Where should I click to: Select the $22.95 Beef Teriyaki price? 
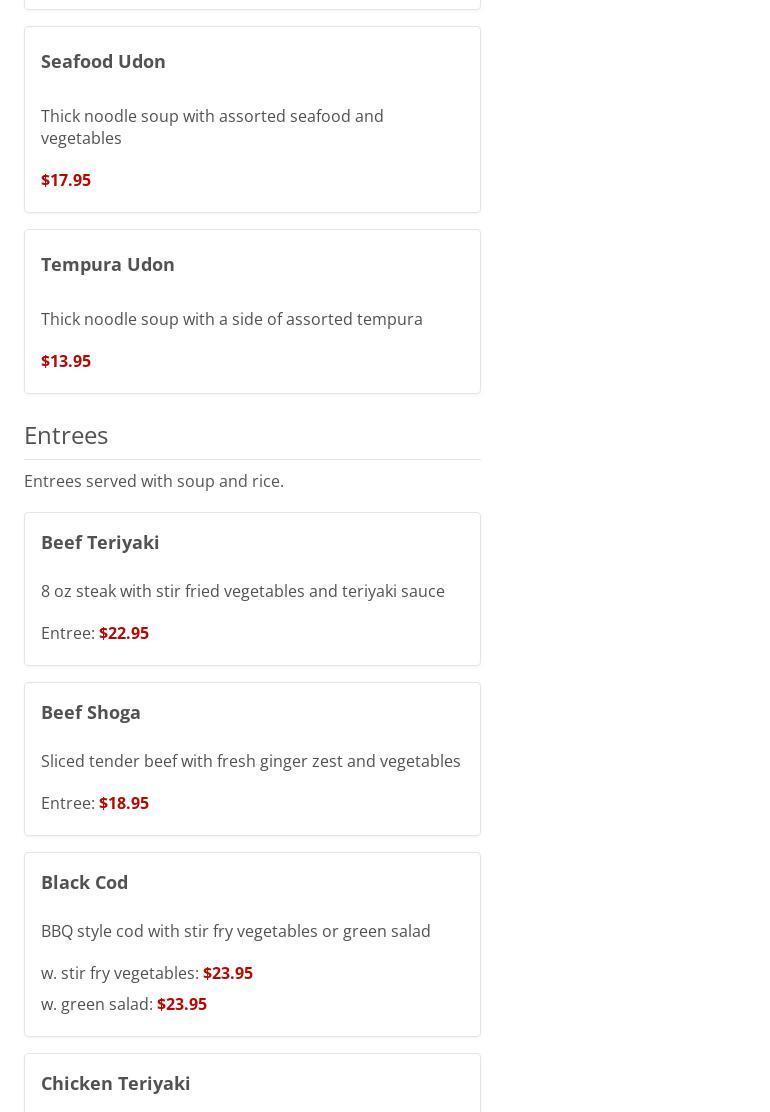[x=124, y=633]
